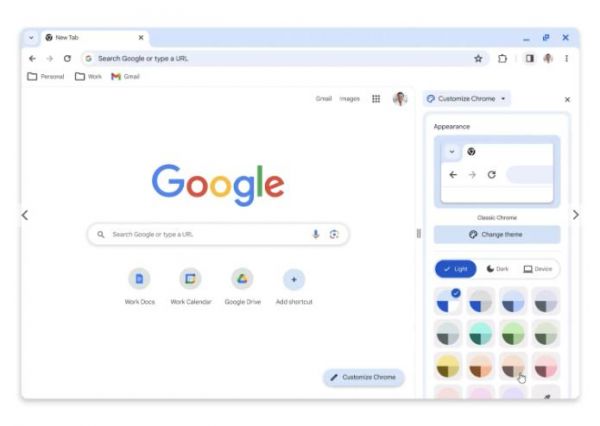Reload the page with refresh icon
The height and width of the screenshot is (426, 600).
pos(67,59)
